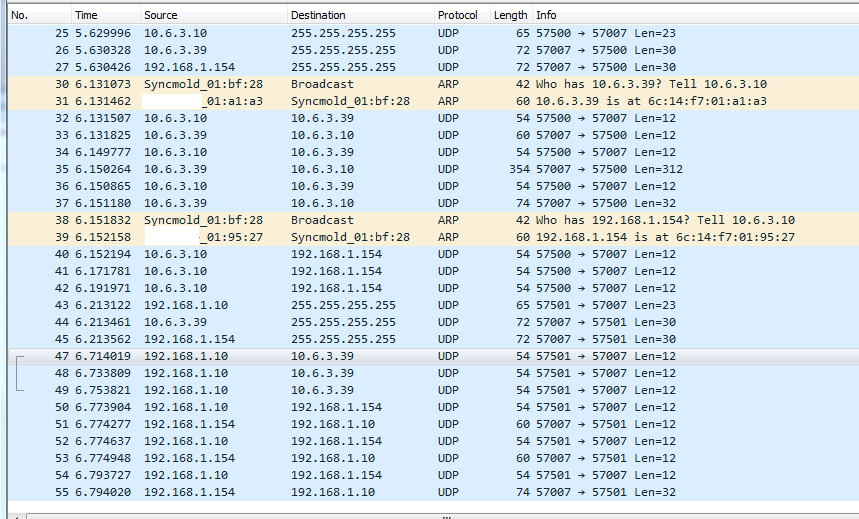Click the Source column header
Screen dimensions: 859x519
pos(214,15)
